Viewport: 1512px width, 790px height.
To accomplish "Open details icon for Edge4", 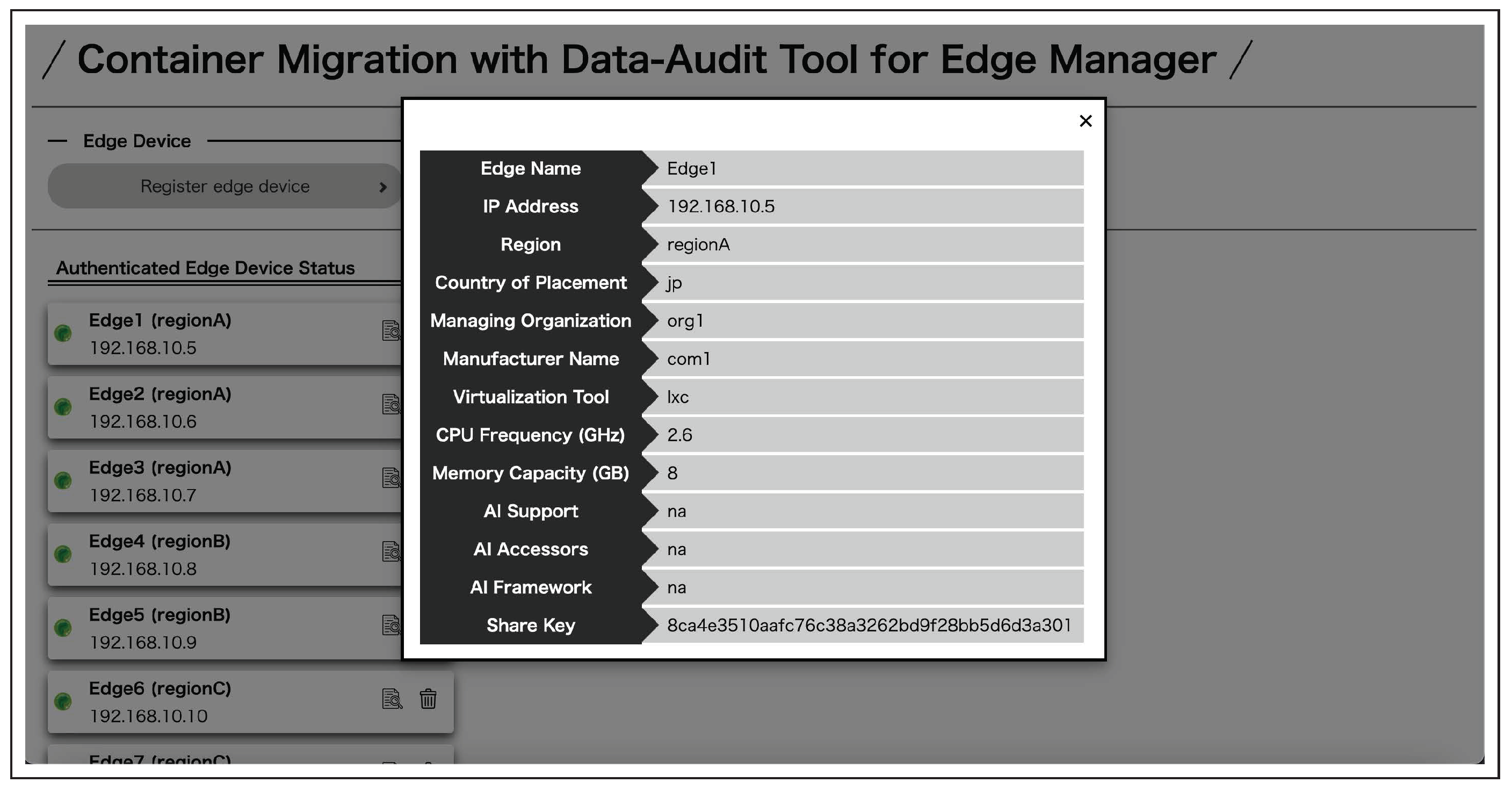I will [391, 551].
